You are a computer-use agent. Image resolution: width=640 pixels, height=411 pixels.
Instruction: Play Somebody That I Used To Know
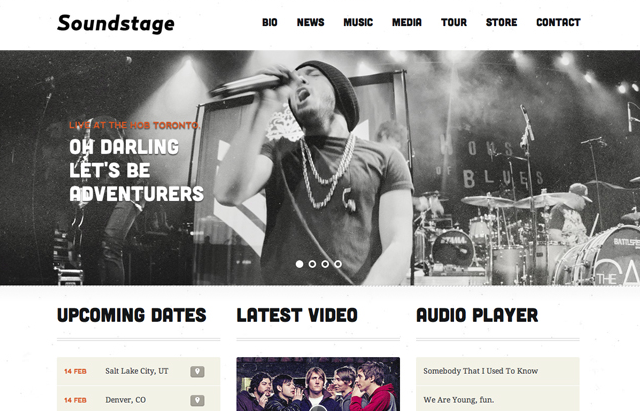click(x=498, y=371)
